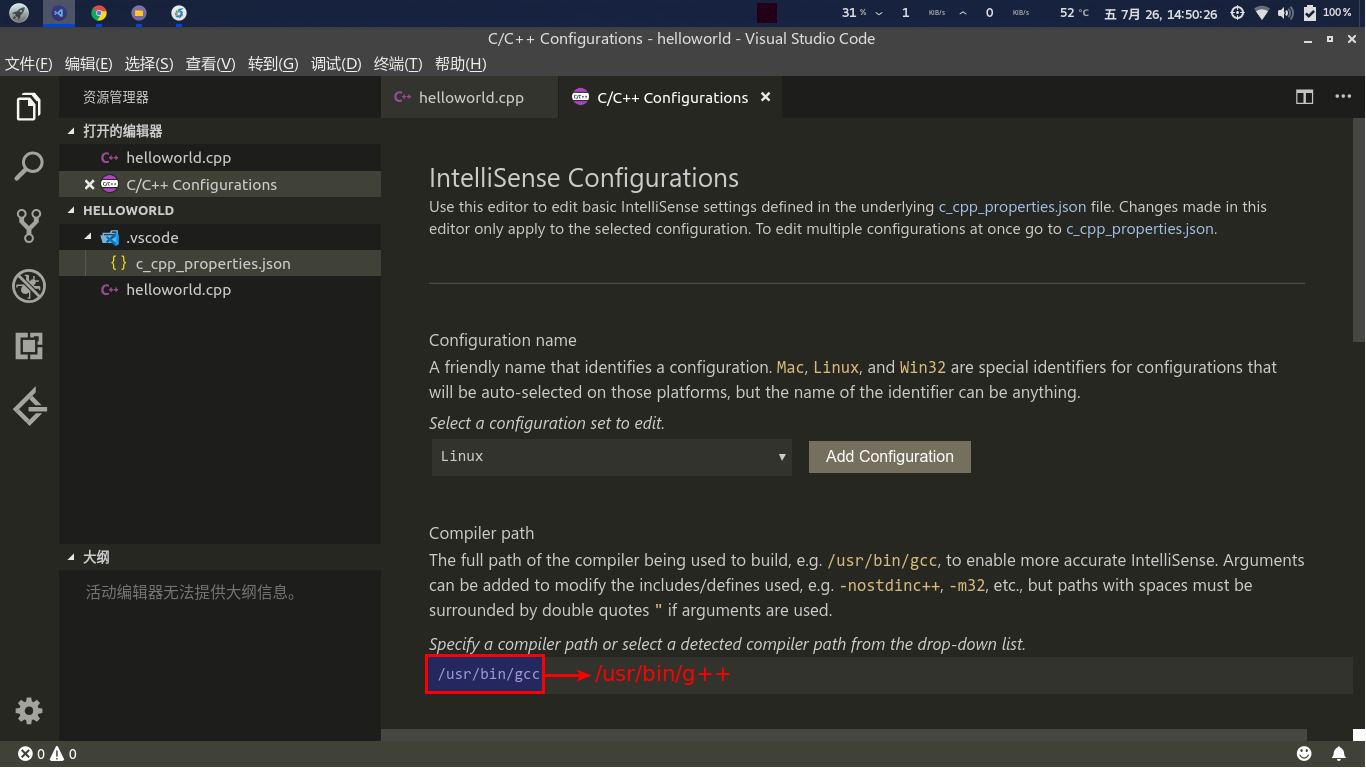1366x768 pixels.
Task: Click the Split Editor icon
Action: [x=1304, y=97]
